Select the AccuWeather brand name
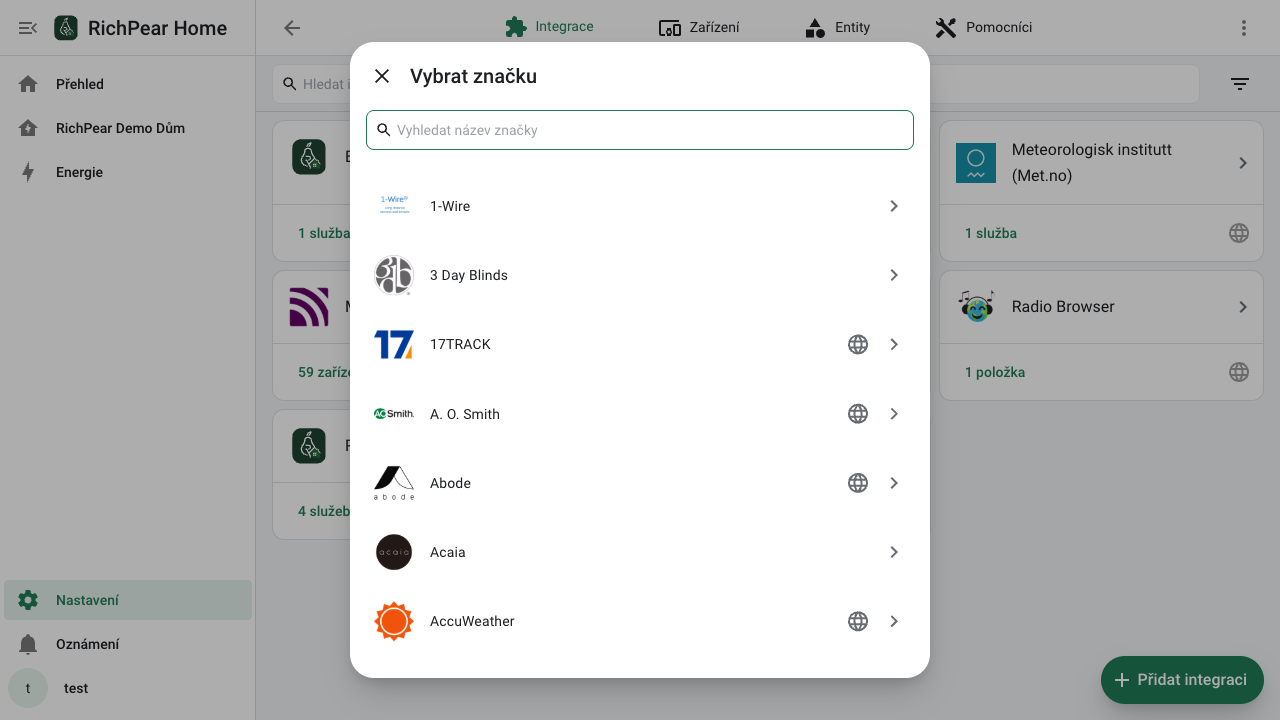This screenshot has height=720, width=1280. 472,621
